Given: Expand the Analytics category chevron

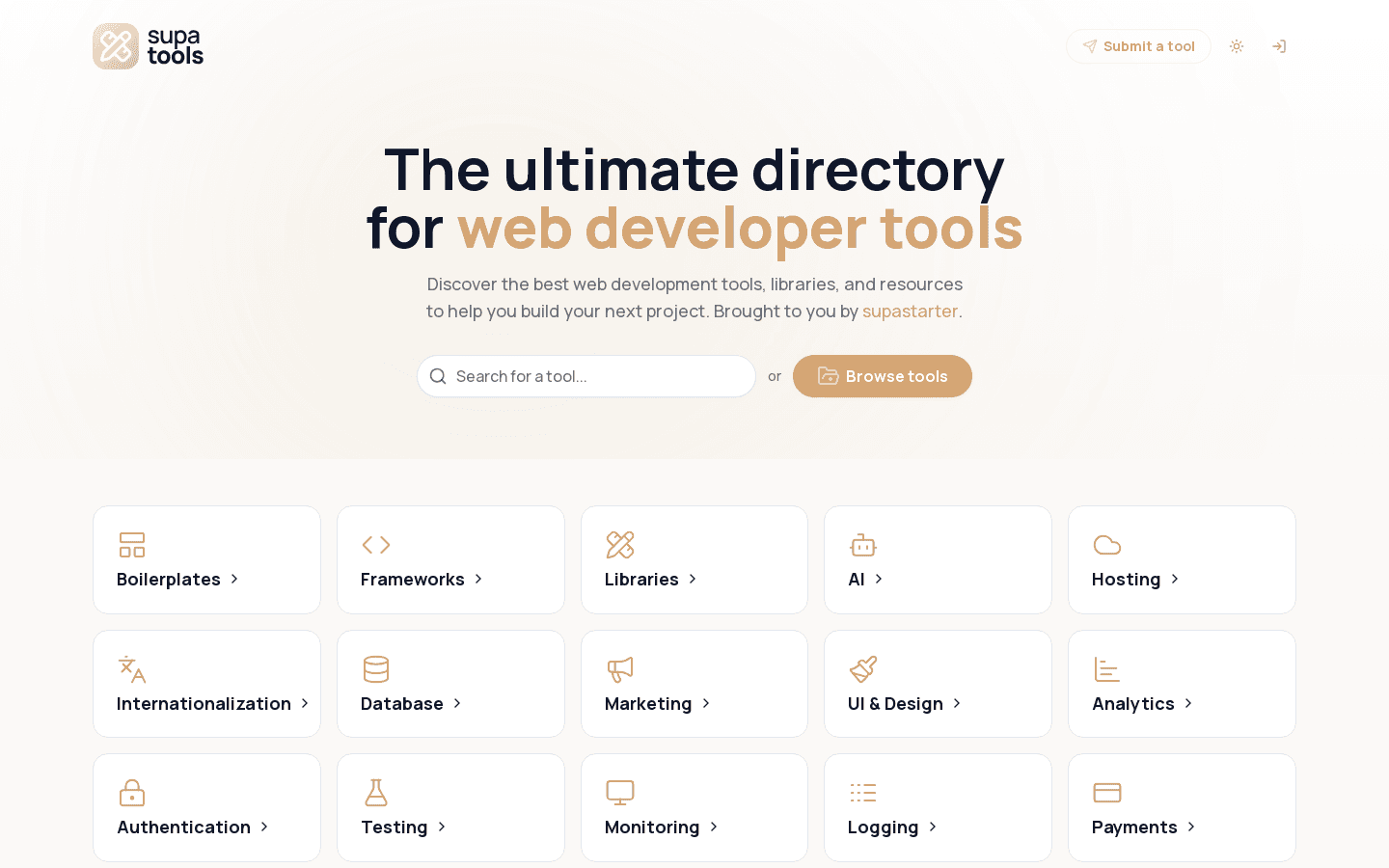Looking at the screenshot, I should pyautogui.click(x=1188, y=704).
